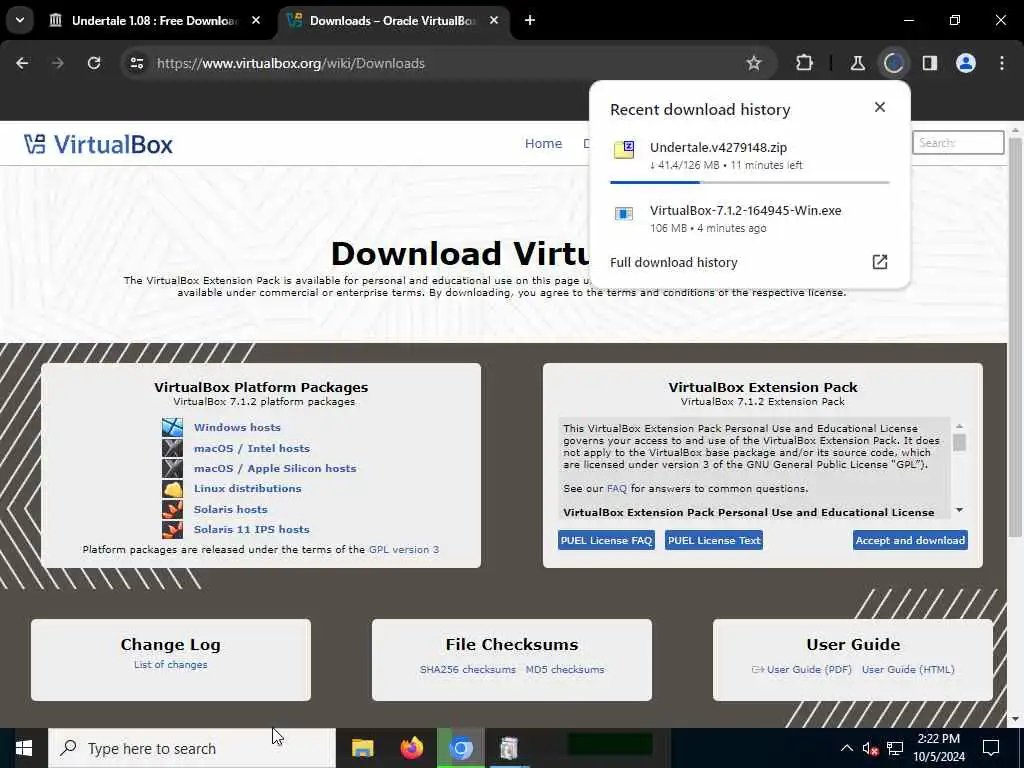
Task: Click macOS Intel hosts icon
Action: point(172,448)
